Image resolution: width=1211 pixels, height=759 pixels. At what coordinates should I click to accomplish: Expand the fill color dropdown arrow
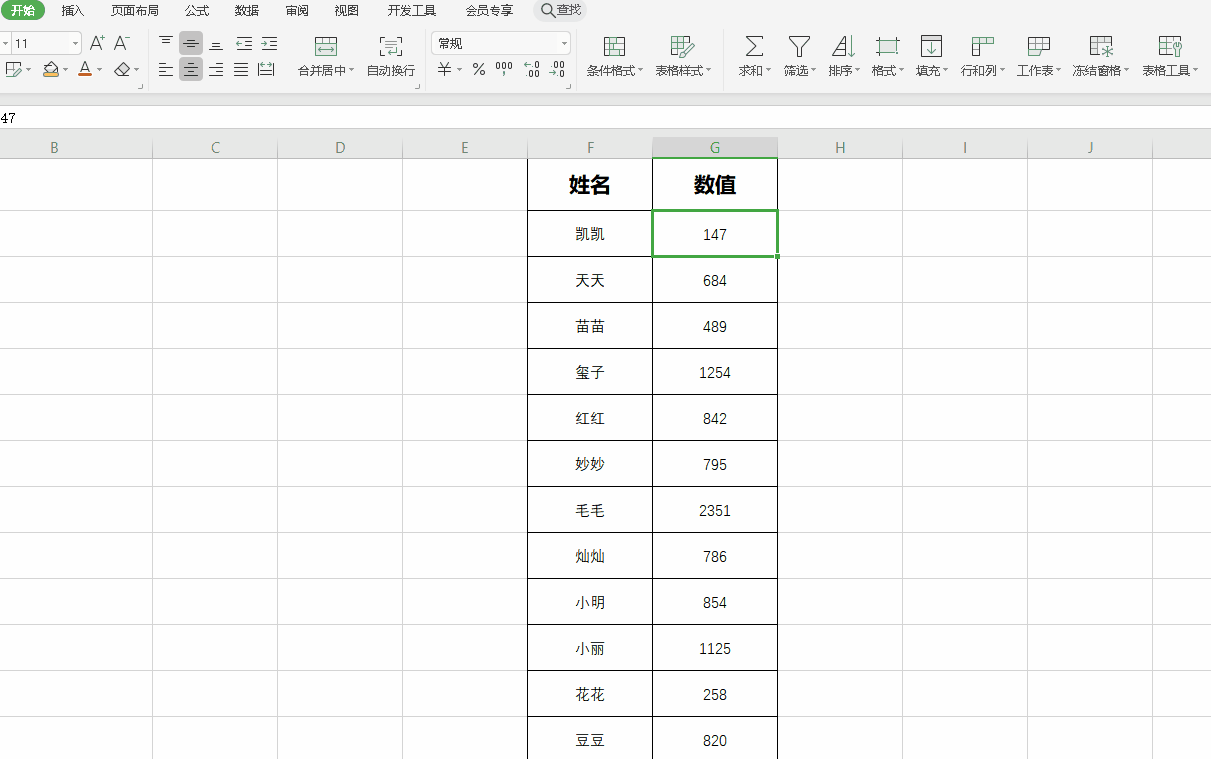[66, 70]
